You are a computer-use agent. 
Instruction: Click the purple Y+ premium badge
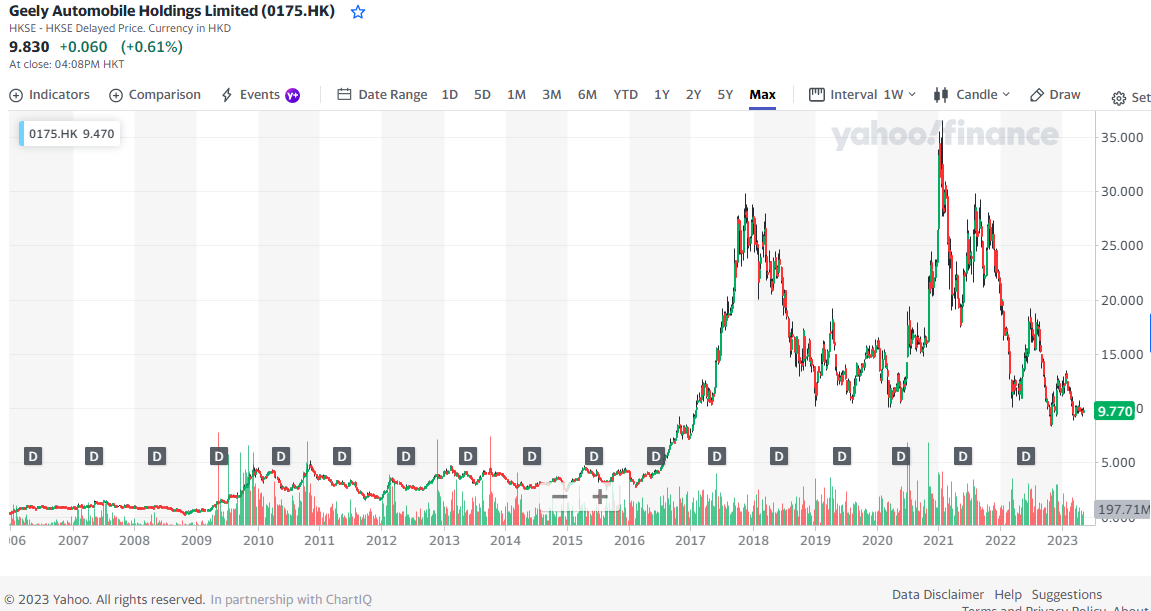click(292, 95)
